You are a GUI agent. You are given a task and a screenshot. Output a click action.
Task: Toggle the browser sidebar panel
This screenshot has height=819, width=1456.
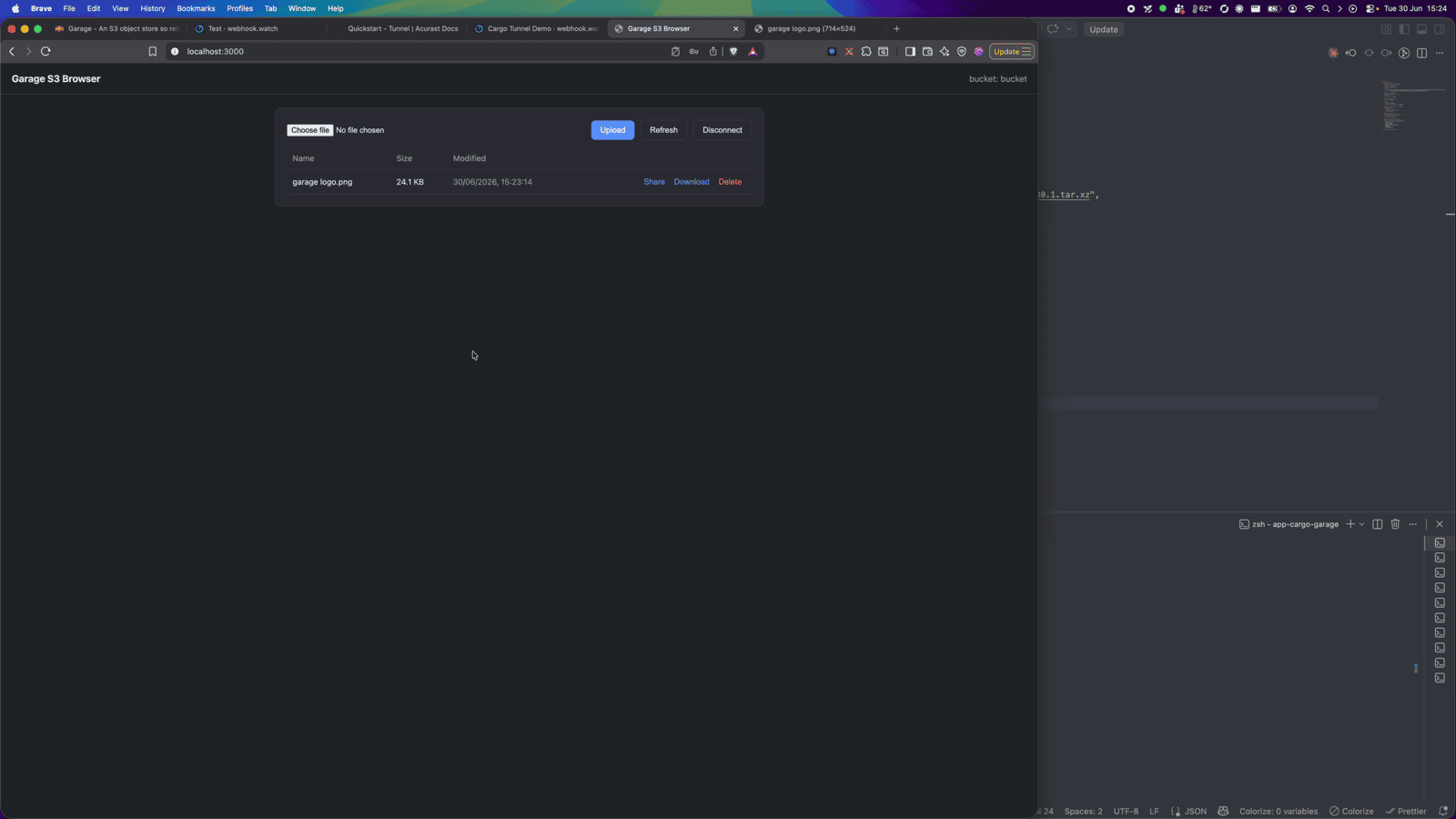coord(910,52)
